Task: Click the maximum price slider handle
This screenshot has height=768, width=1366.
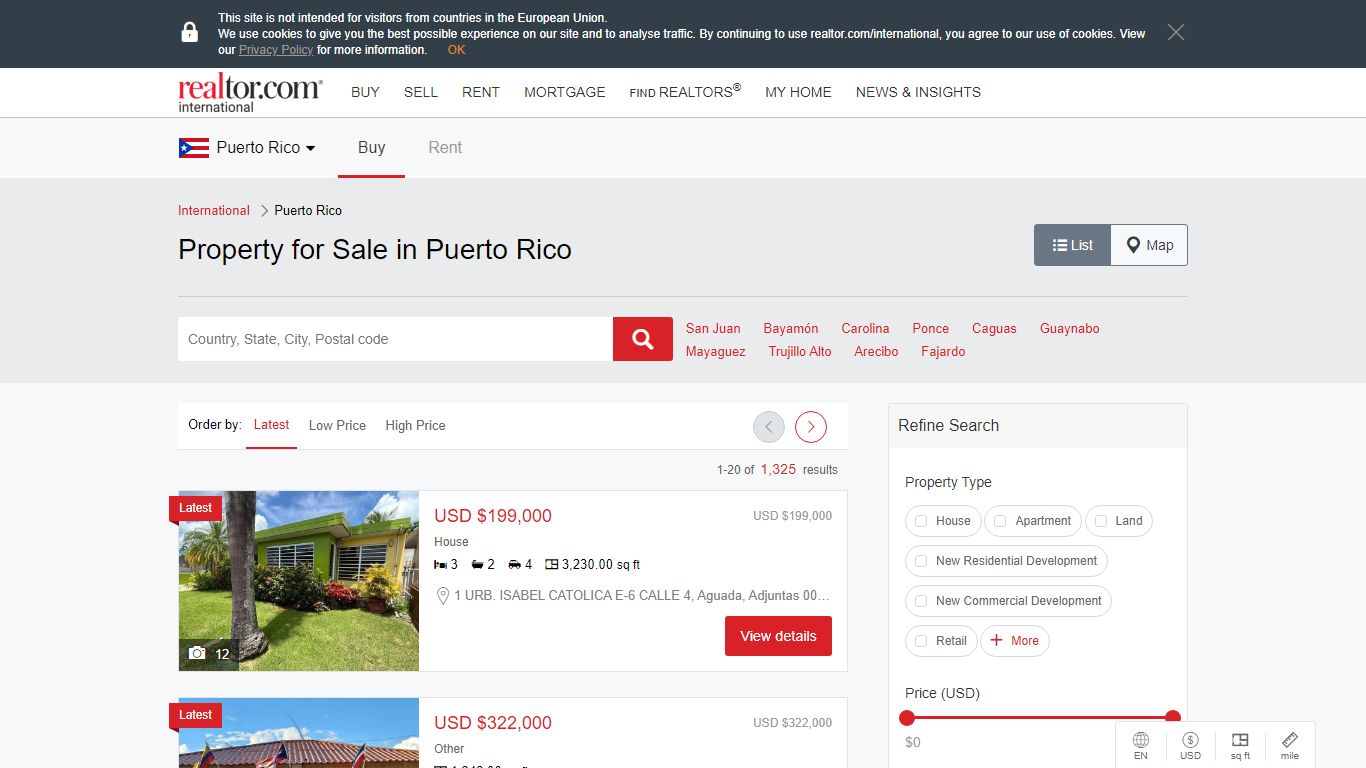Action: 1173,718
